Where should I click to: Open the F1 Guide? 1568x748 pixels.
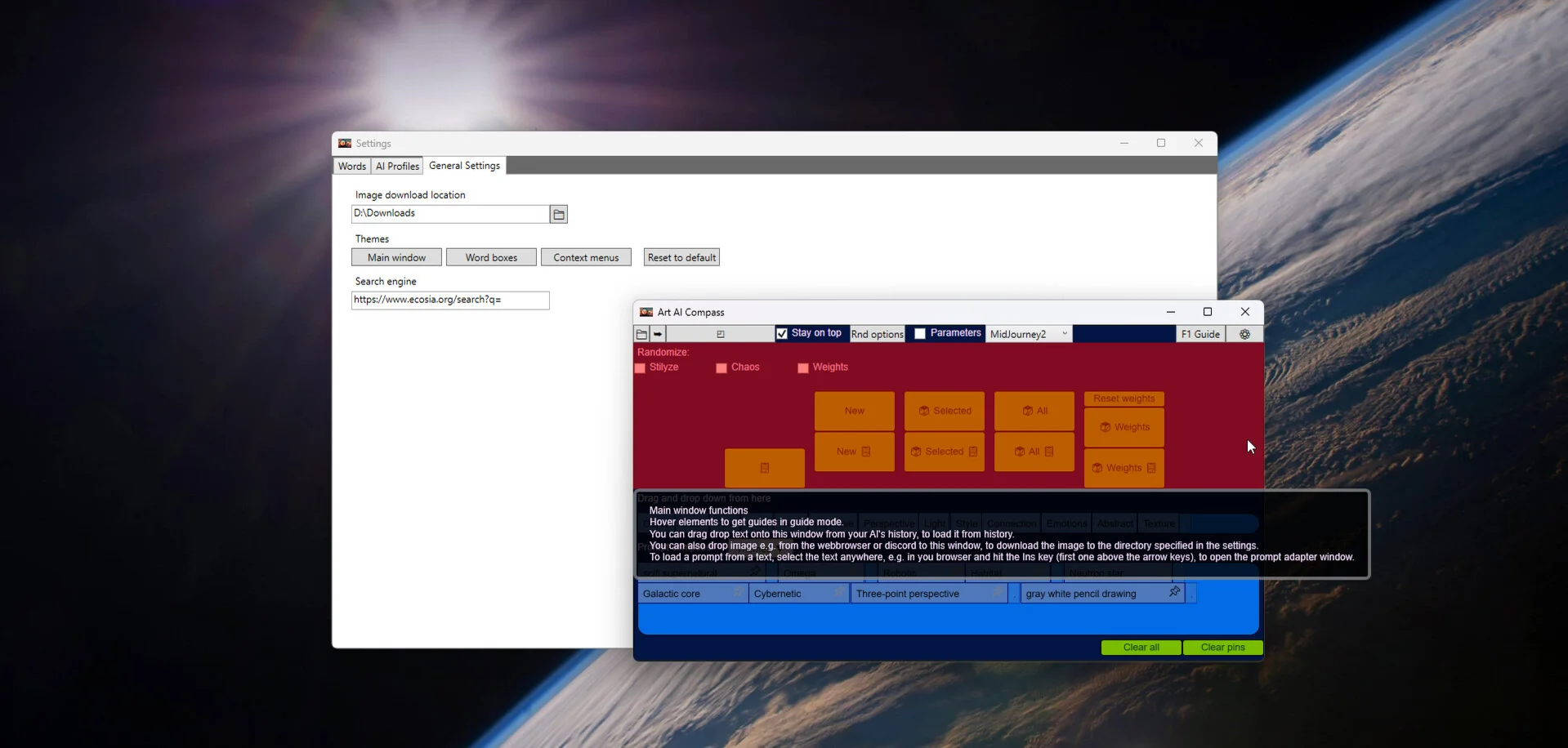(1200, 334)
